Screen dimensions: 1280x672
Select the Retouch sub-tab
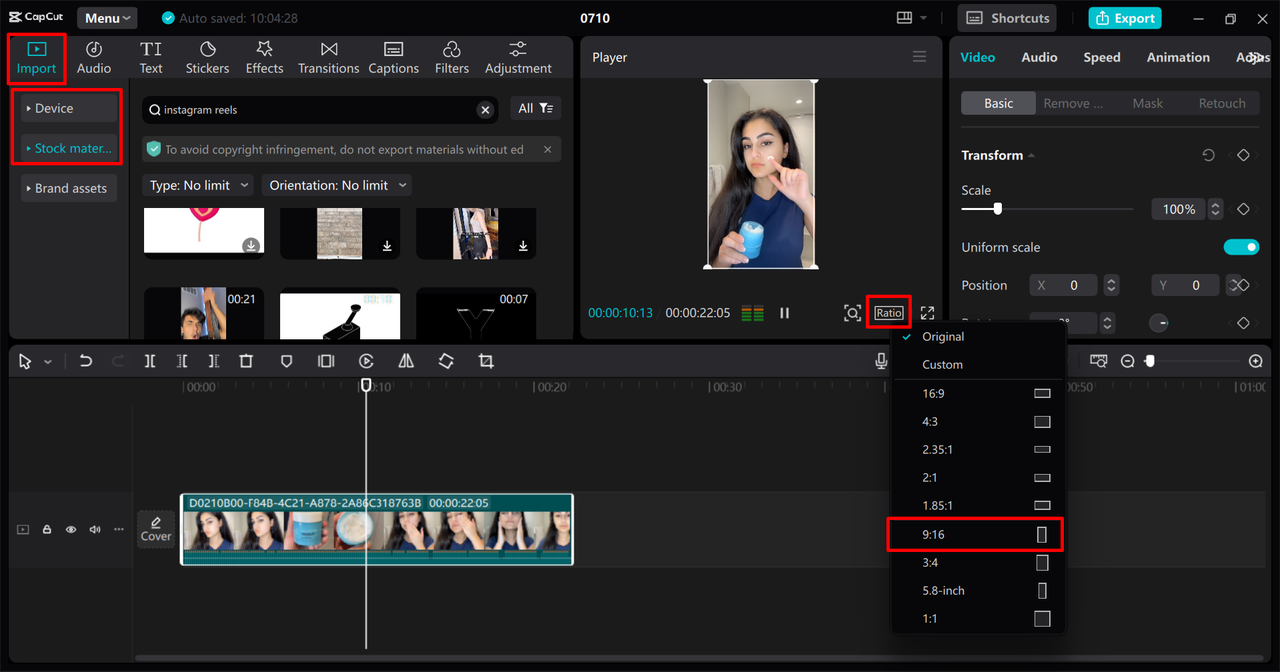[1222, 103]
